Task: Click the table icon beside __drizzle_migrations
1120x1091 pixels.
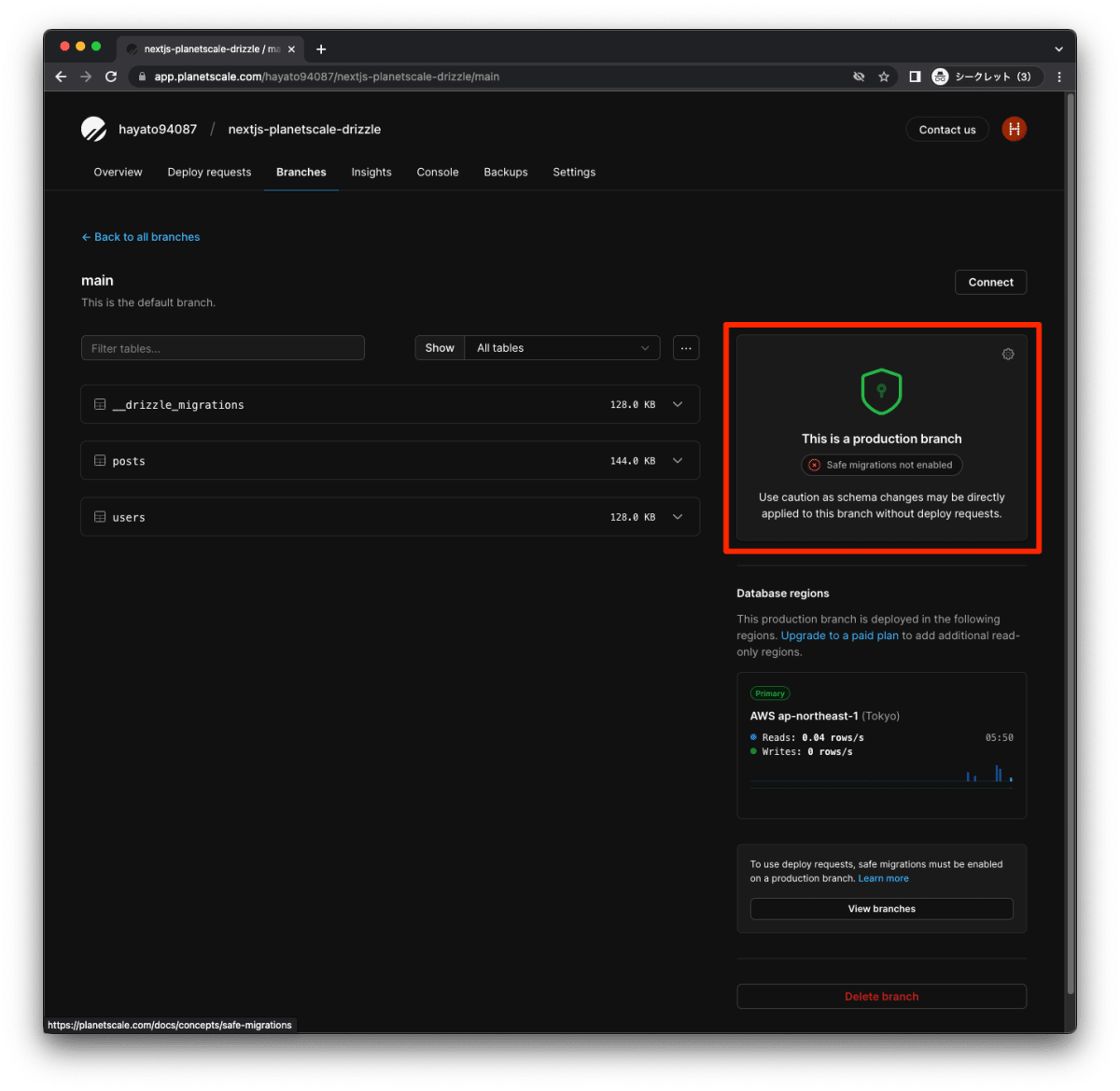Action: [100, 404]
